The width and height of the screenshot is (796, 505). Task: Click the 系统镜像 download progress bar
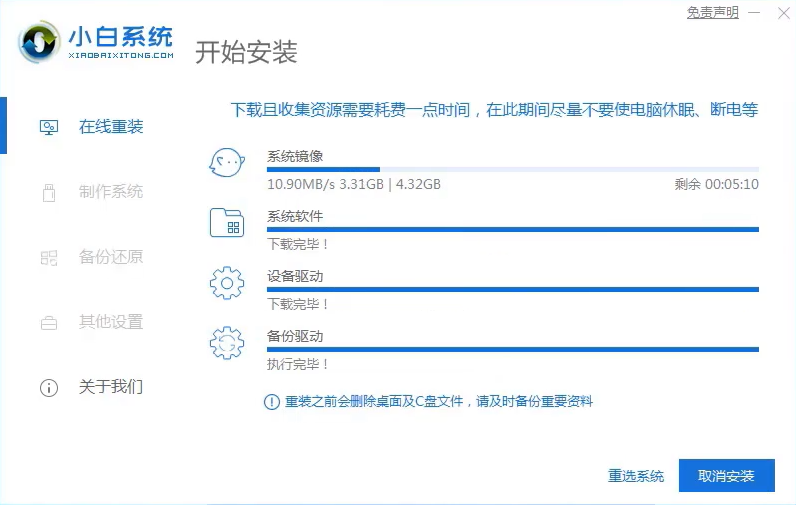(x=512, y=170)
